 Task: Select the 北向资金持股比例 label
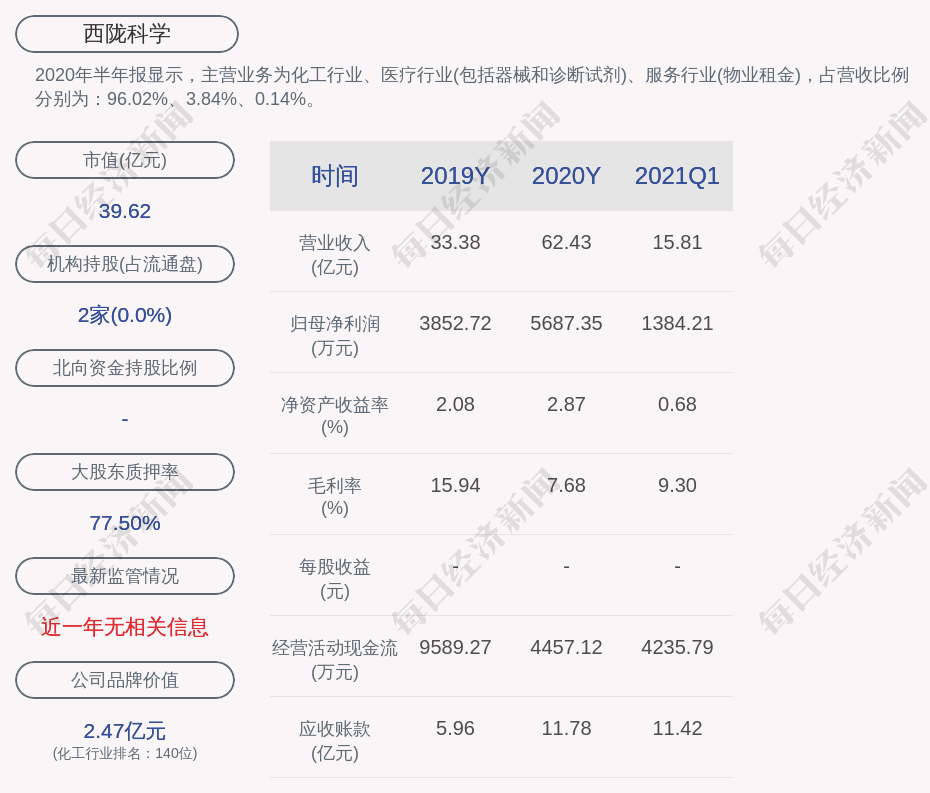pyautogui.click(x=125, y=368)
